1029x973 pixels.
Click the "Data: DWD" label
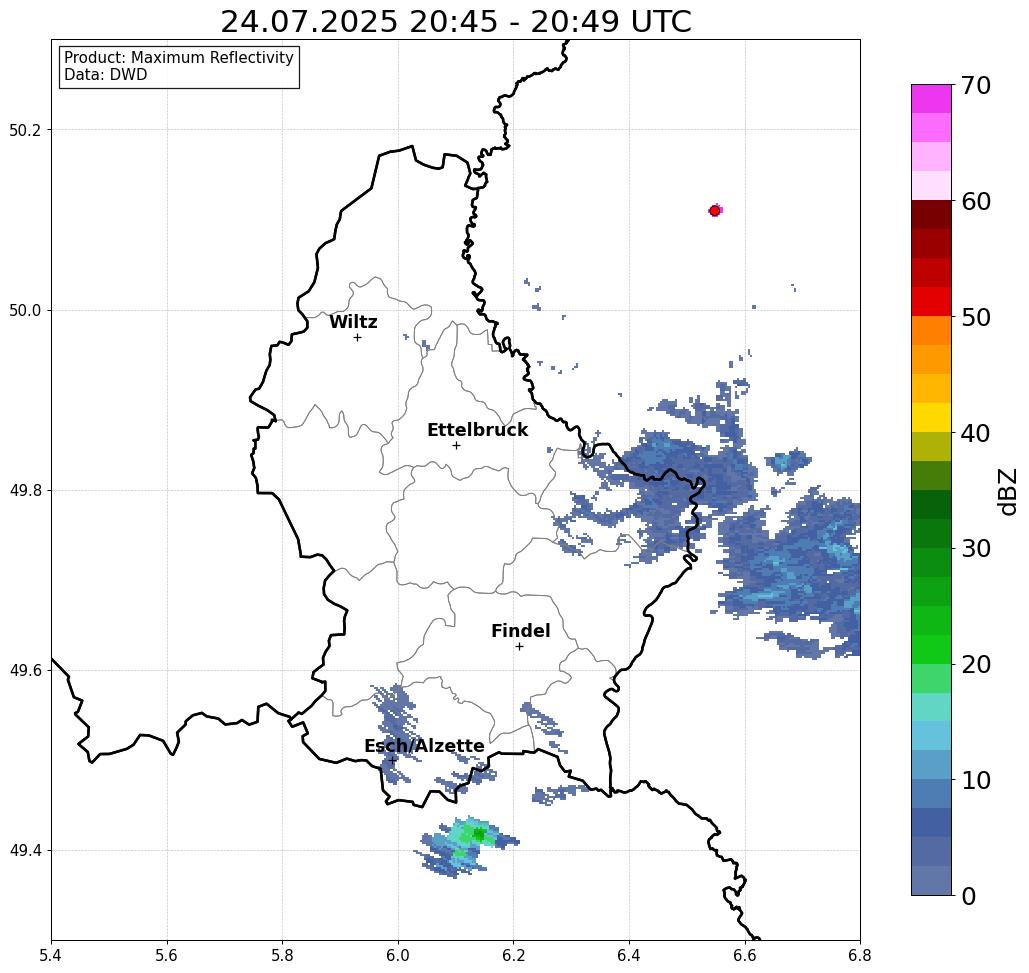(106, 75)
